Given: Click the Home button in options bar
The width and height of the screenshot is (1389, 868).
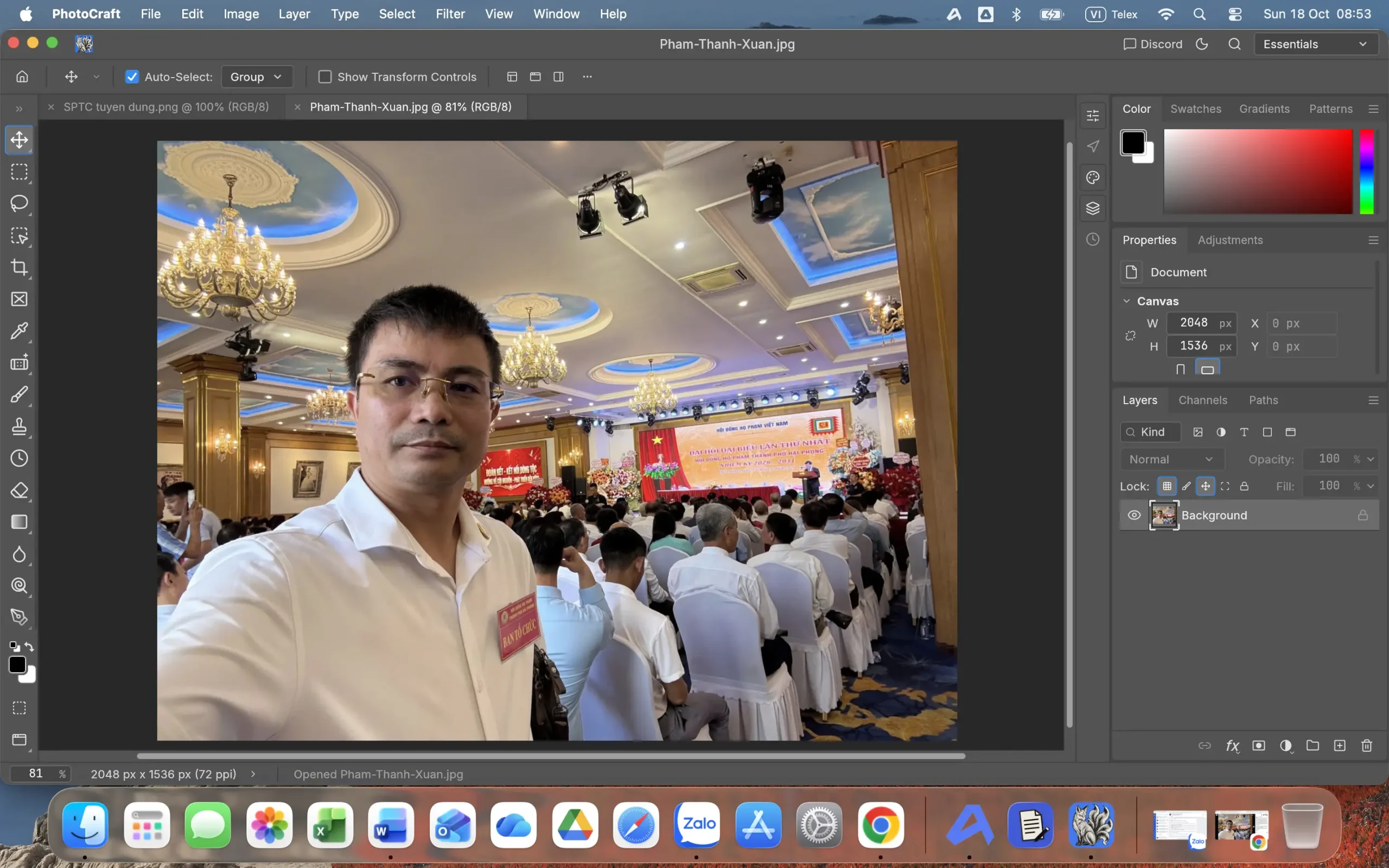Looking at the screenshot, I should point(22,76).
